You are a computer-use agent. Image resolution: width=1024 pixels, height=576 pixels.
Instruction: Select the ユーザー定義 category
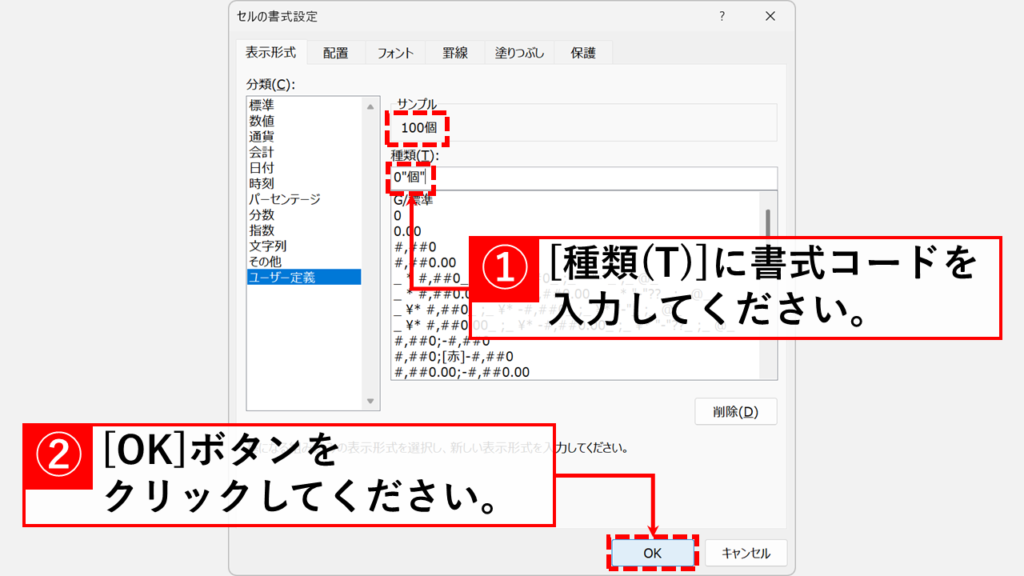point(304,278)
